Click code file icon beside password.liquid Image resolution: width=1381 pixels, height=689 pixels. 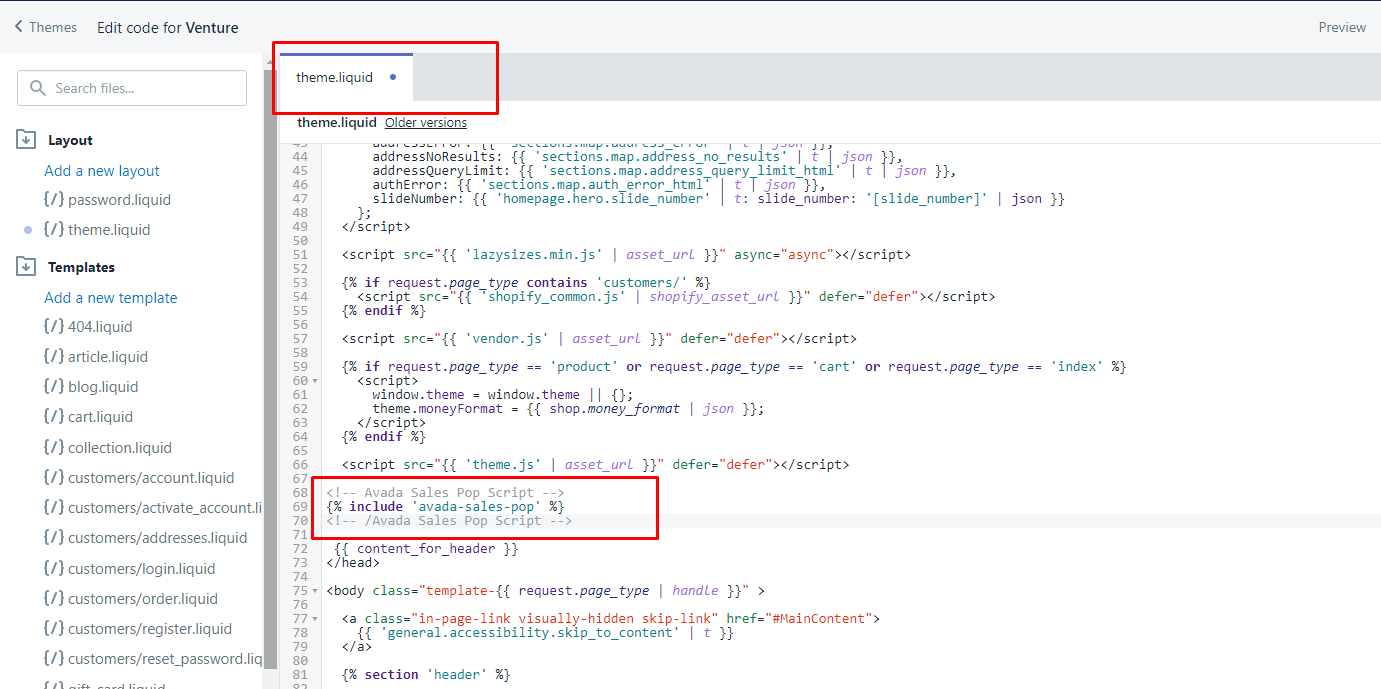point(54,200)
